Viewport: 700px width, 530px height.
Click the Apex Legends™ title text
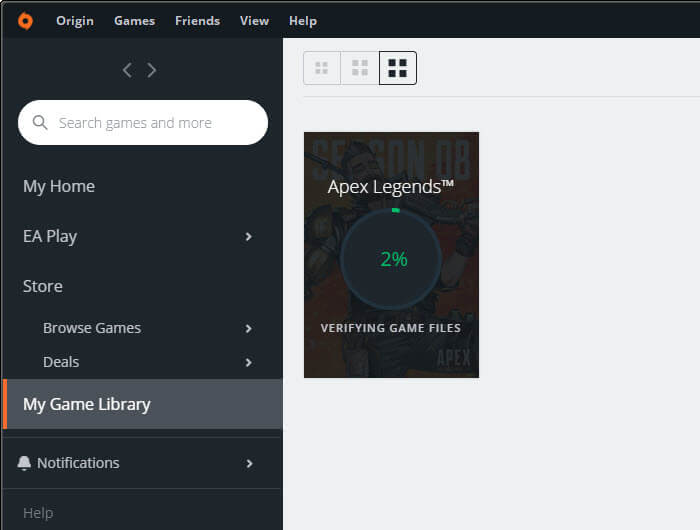pyautogui.click(x=391, y=187)
